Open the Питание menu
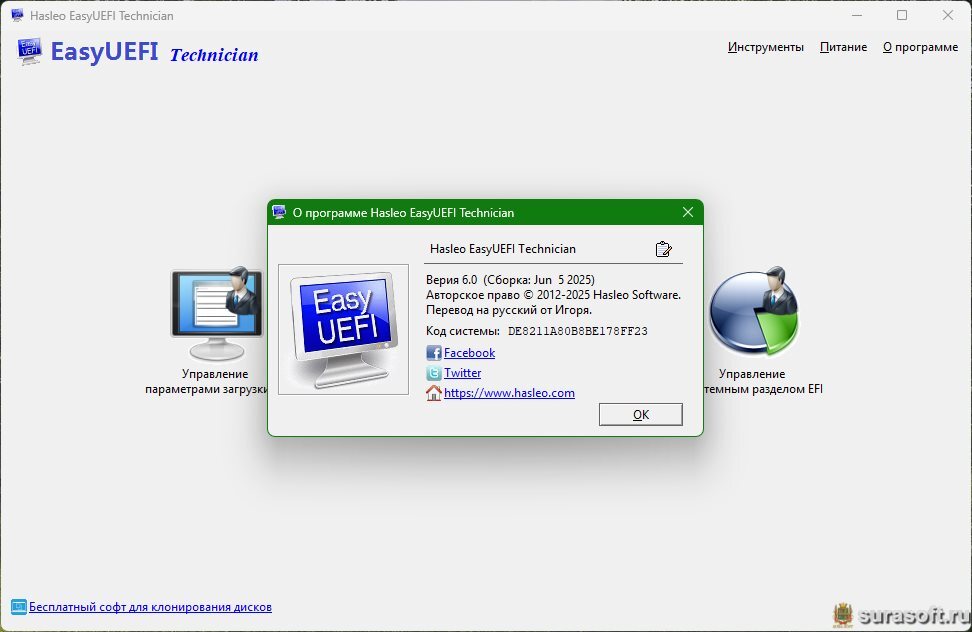972x632 pixels. coord(843,47)
